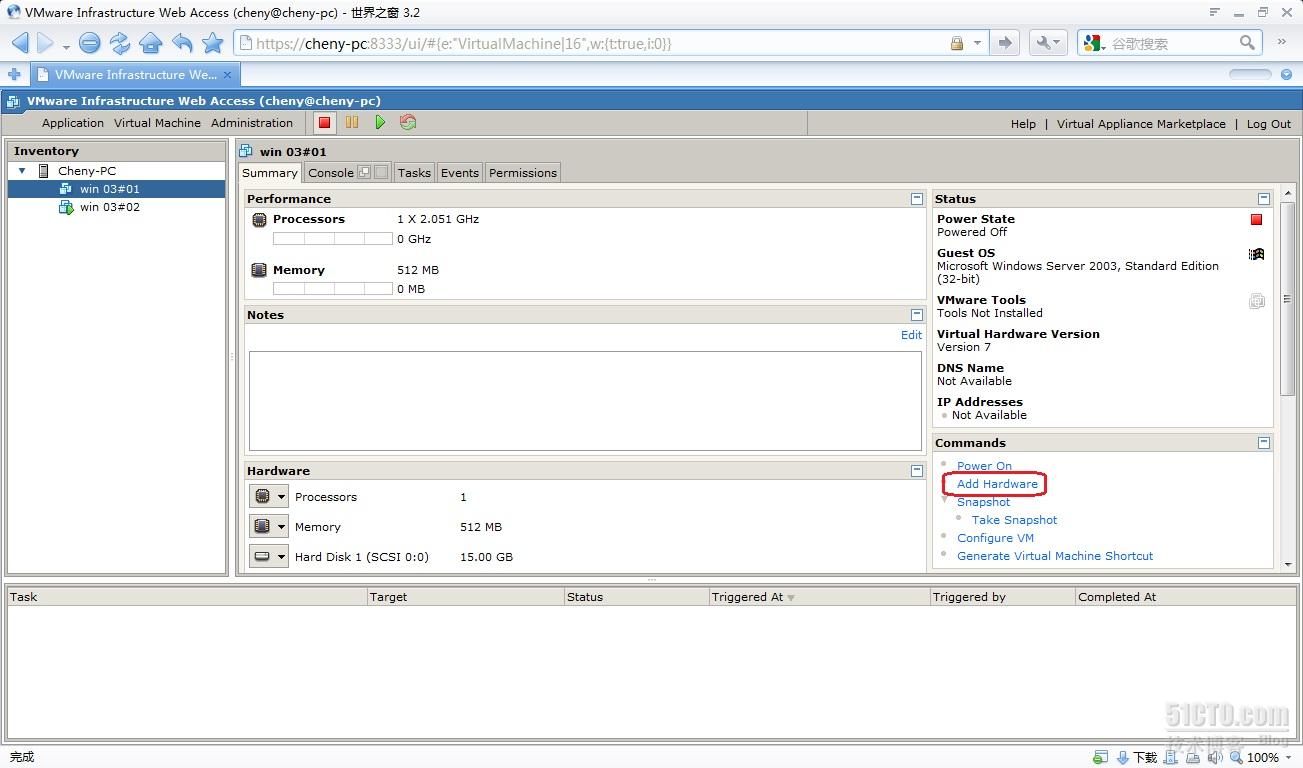
Task: Open the browser navigation history dropdown arrow
Action: [66, 46]
